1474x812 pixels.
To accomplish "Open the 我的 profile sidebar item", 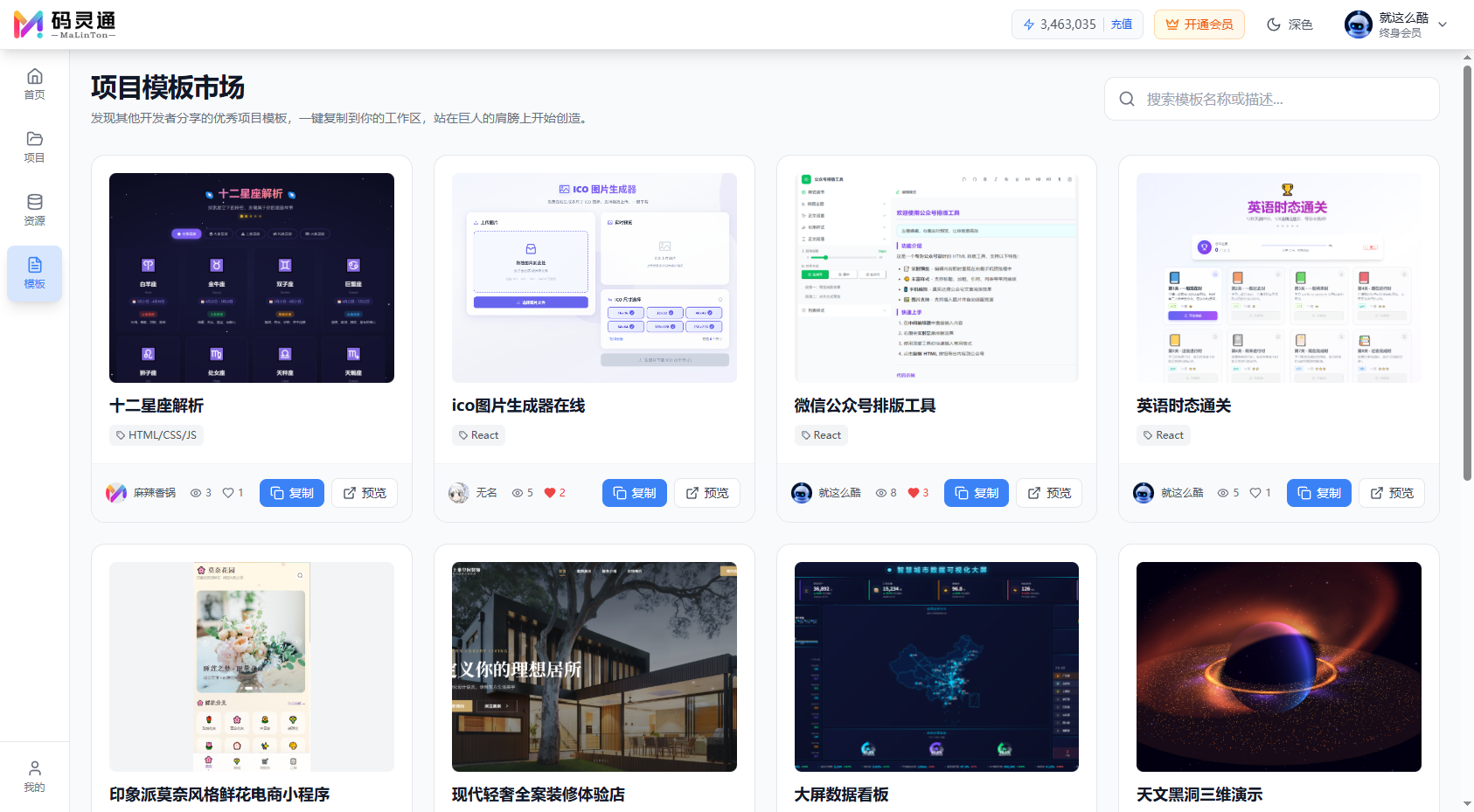I will 34,776.
